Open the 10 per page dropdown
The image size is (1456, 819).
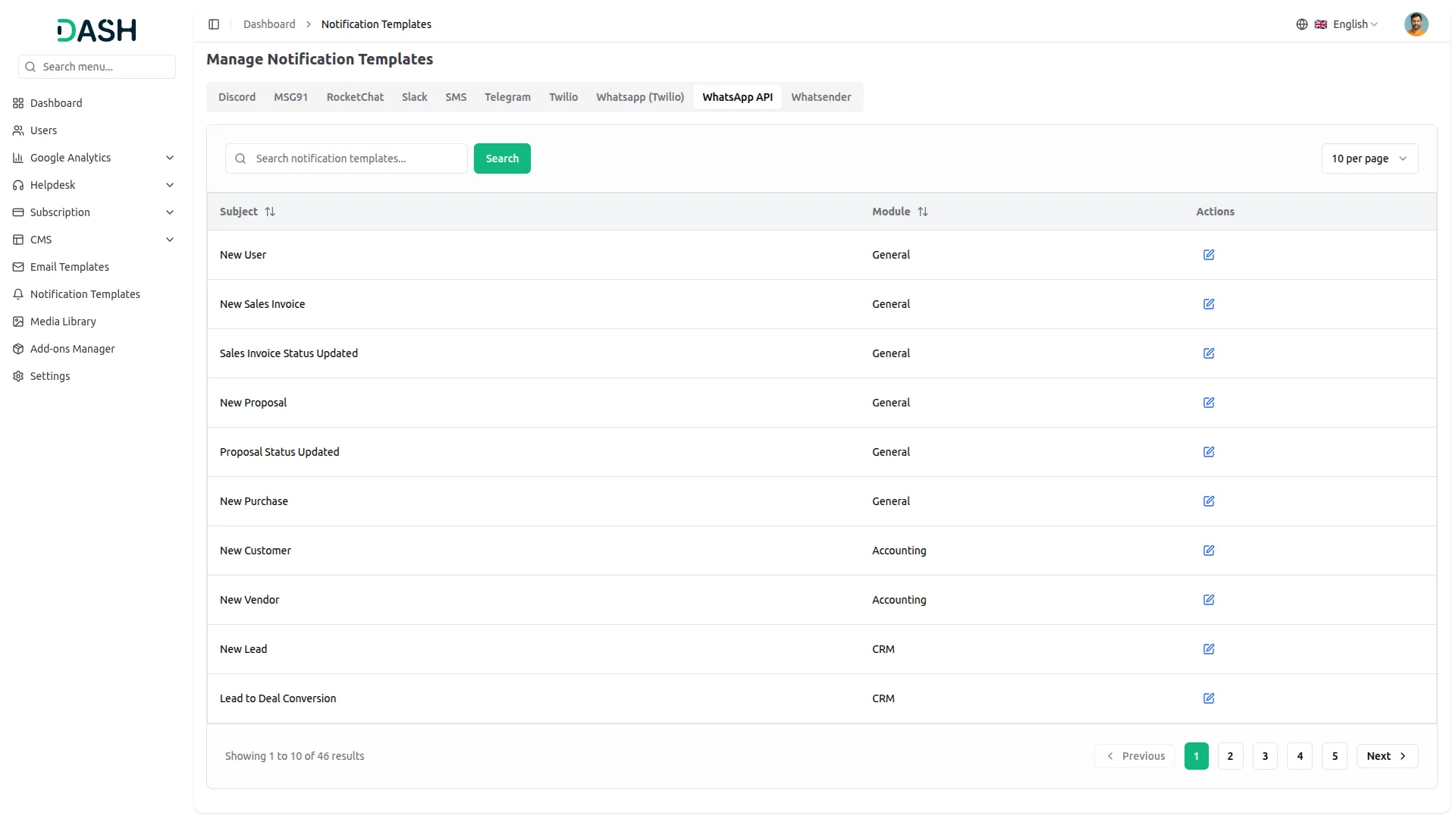click(1370, 158)
